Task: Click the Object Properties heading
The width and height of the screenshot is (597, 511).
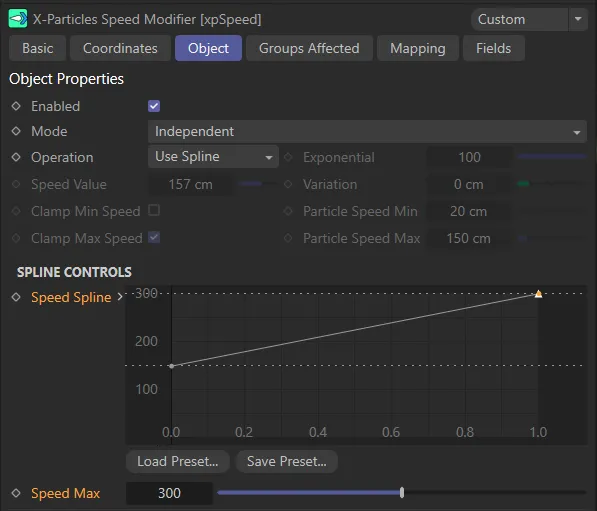Action: 66,79
